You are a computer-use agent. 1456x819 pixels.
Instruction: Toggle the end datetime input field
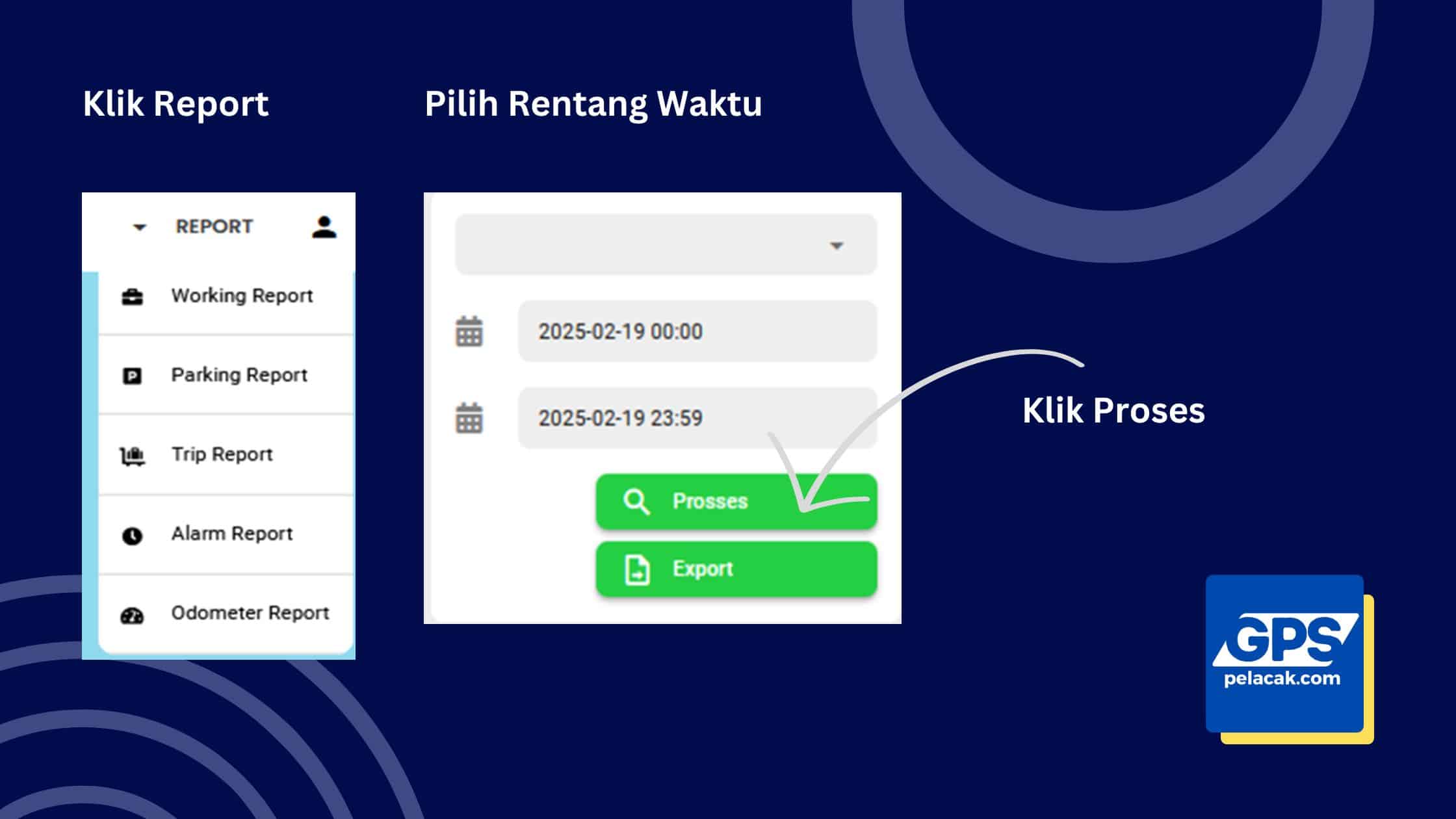695,417
